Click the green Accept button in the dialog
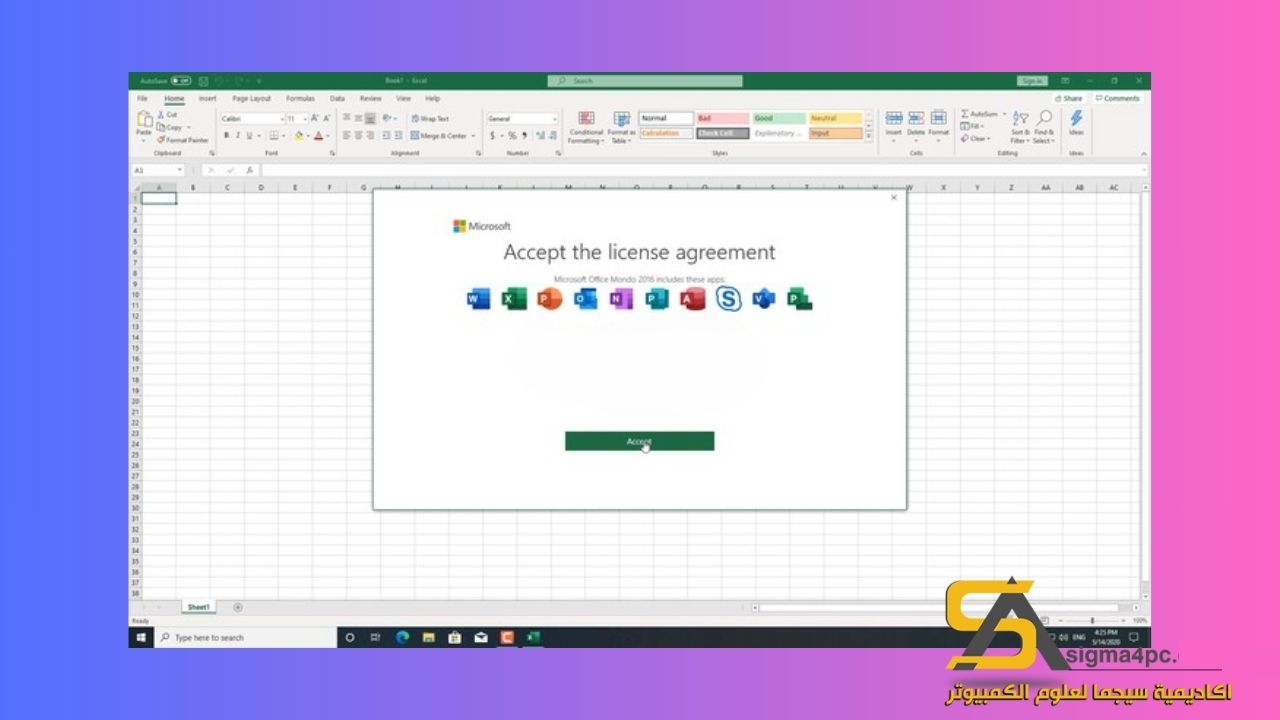The image size is (1280, 720). 639,441
